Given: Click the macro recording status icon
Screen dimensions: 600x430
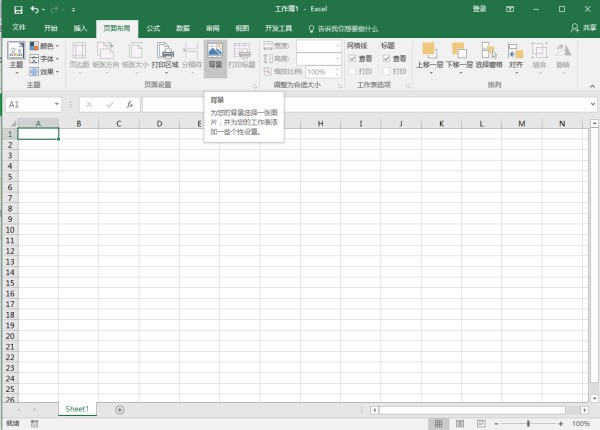Looking at the screenshot, I should coord(34,423).
